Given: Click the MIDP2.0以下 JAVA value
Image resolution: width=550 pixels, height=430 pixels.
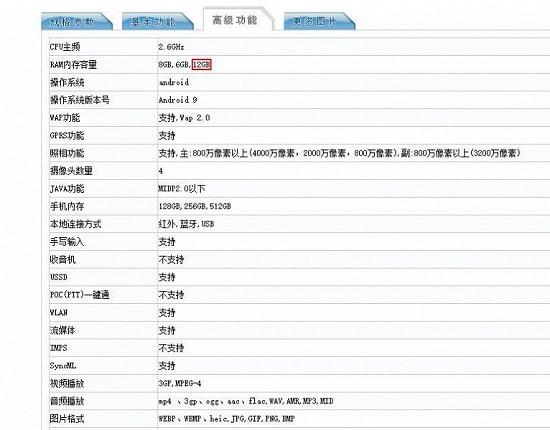Looking at the screenshot, I should [x=182, y=189].
